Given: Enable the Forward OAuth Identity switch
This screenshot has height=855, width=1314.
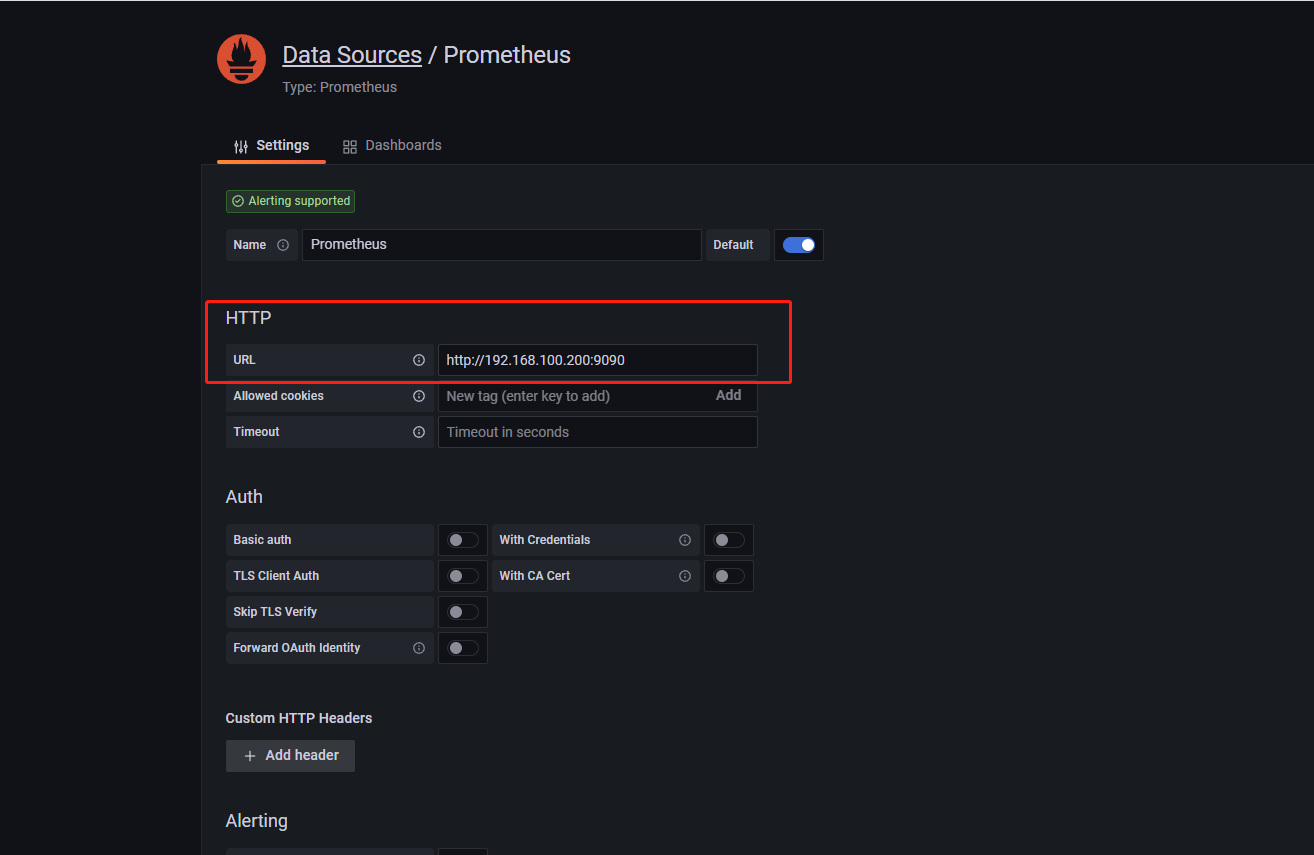Looking at the screenshot, I should (x=463, y=648).
